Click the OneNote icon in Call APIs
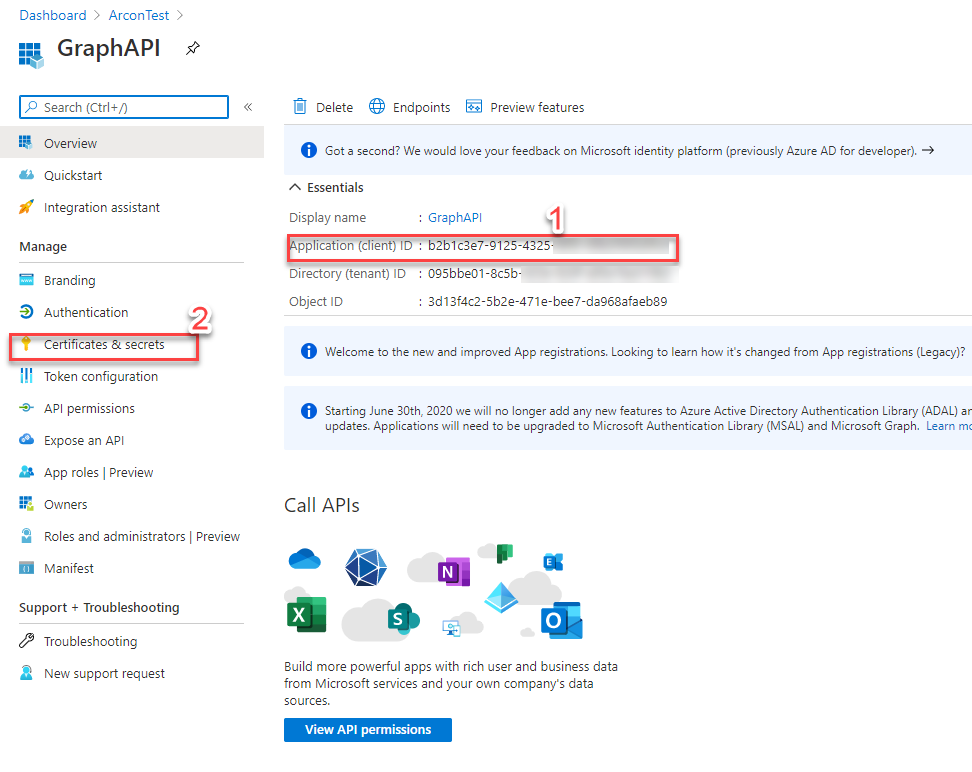Viewport: 972px width, 772px height. (x=454, y=572)
